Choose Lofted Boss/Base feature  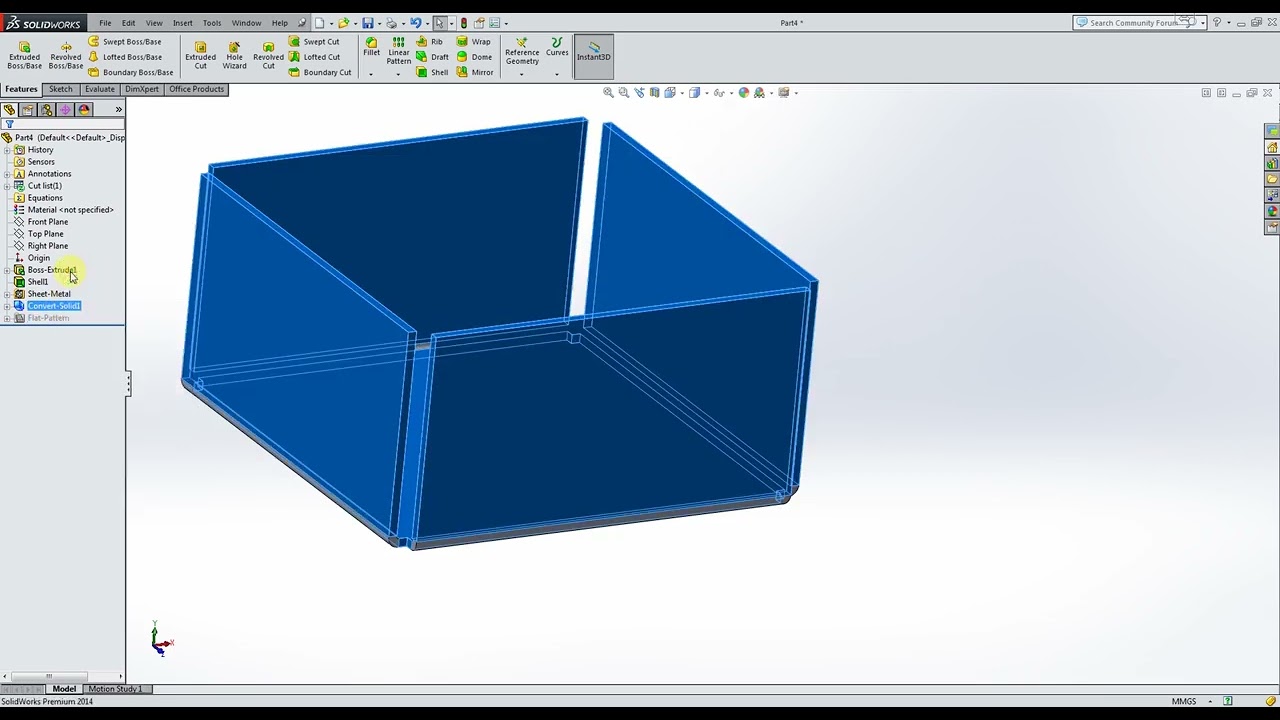click(x=124, y=57)
